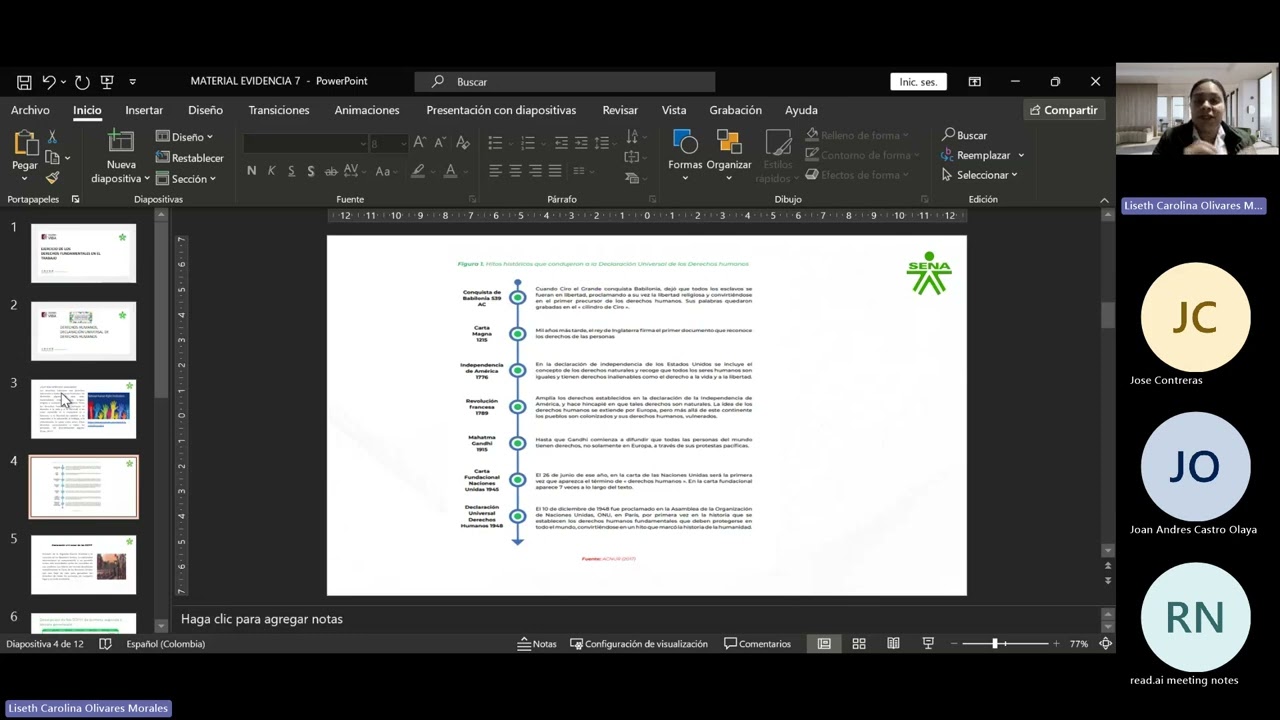Select slide 3 thumbnail
Screen dimensions: 1280x720
click(84, 409)
